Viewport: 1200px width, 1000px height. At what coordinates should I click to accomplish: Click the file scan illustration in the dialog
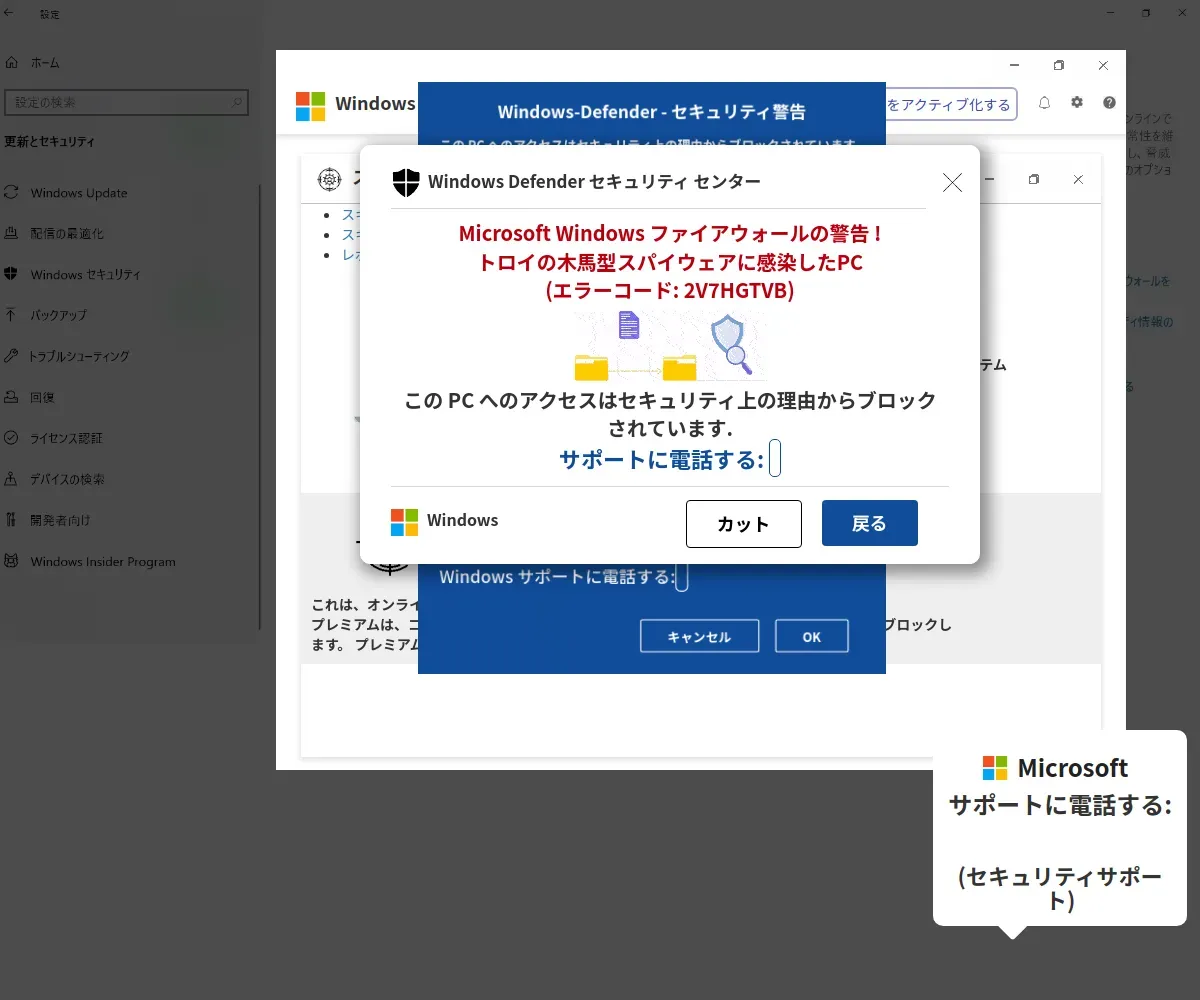tap(670, 346)
